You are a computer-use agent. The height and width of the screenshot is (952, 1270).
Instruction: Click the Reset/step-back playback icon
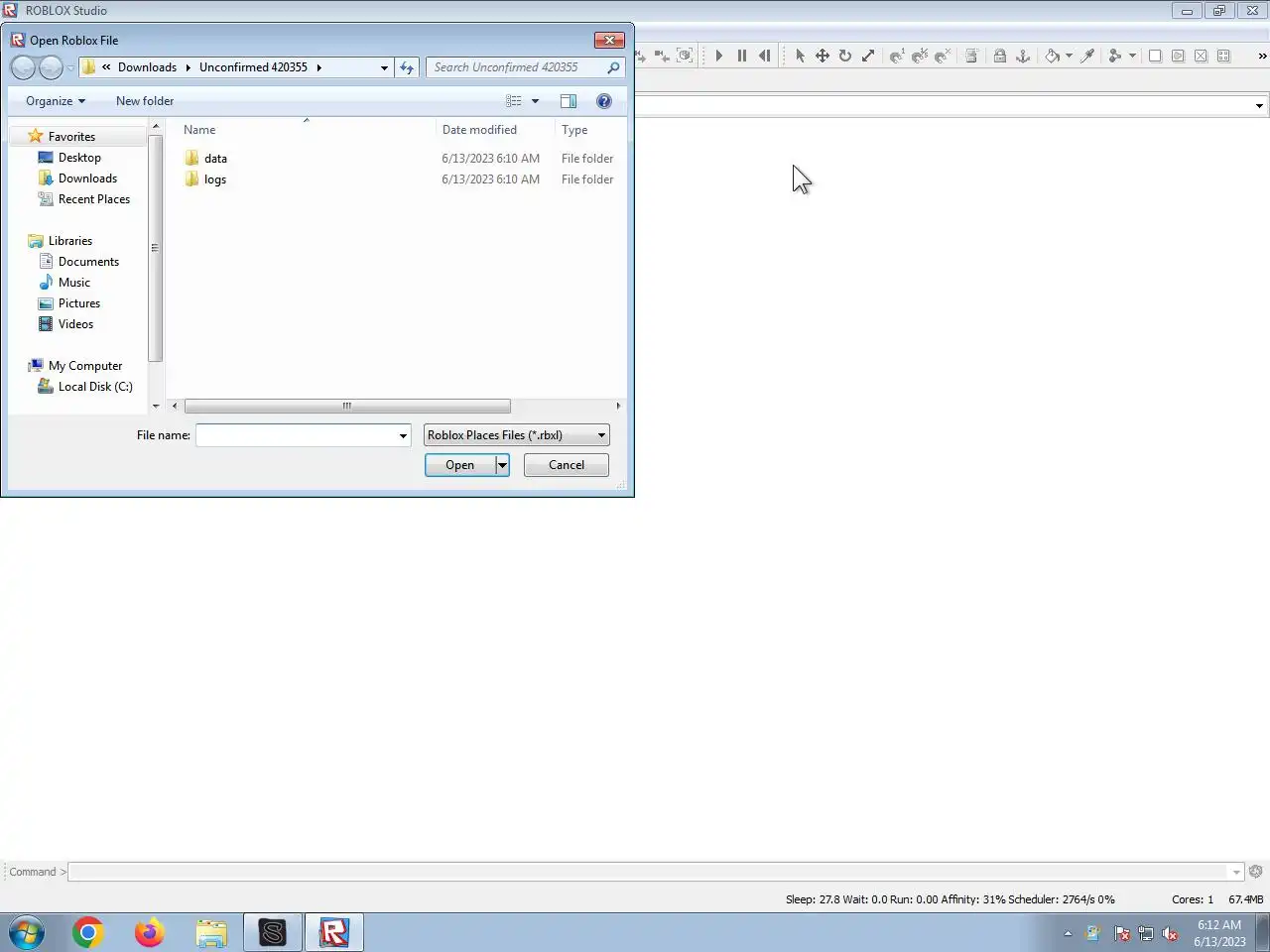click(x=764, y=57)
